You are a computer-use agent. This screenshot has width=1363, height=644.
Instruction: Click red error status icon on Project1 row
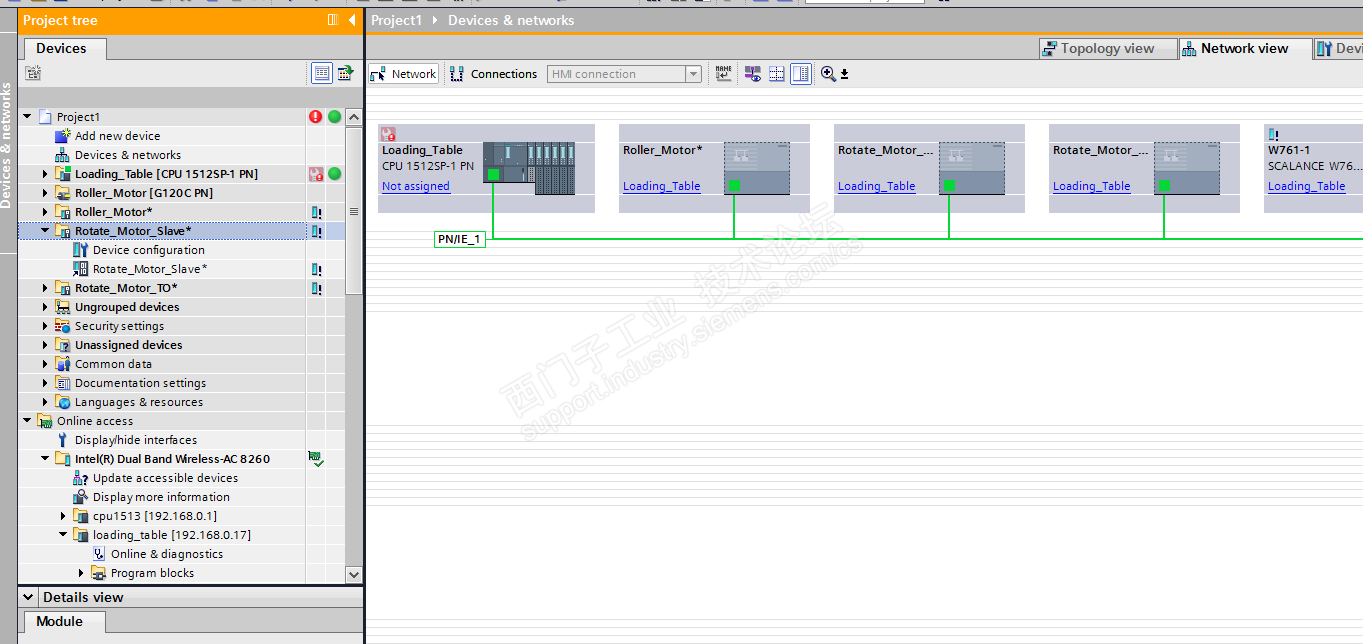click(x=316, y=117)
